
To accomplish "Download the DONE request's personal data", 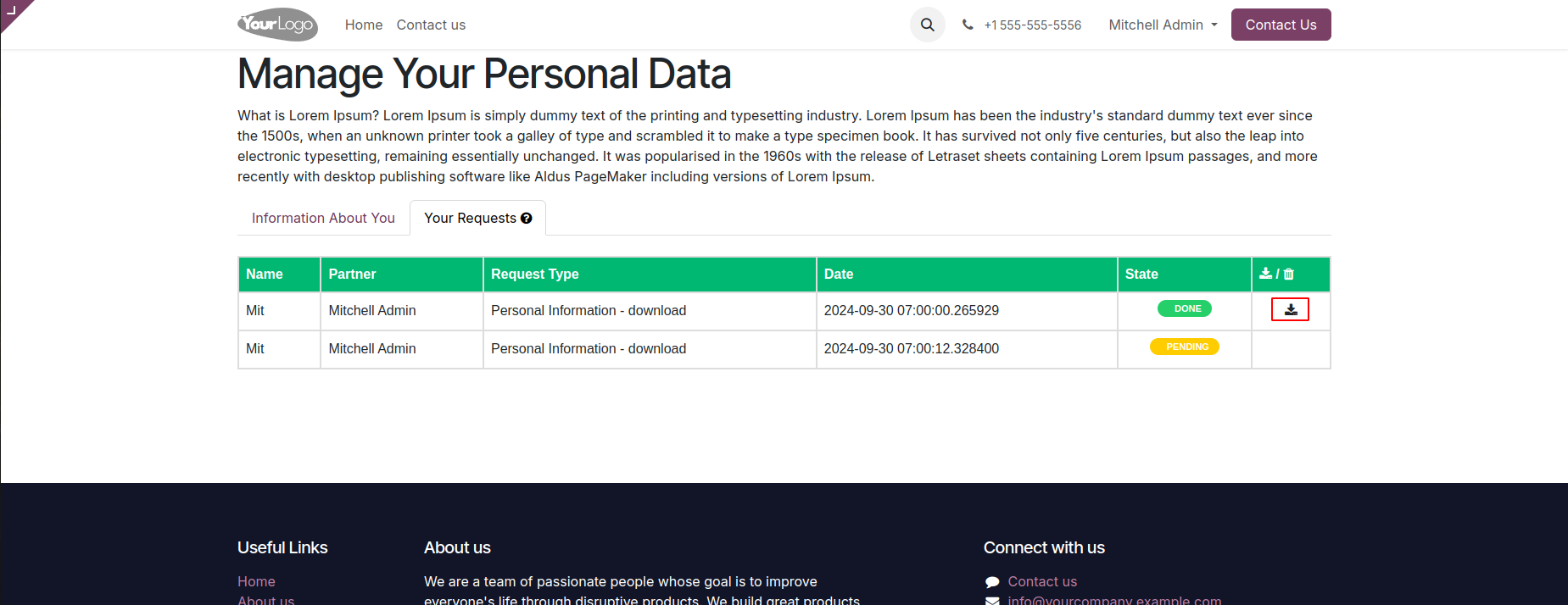I will pyautogui.click(x=1290, y=310).
